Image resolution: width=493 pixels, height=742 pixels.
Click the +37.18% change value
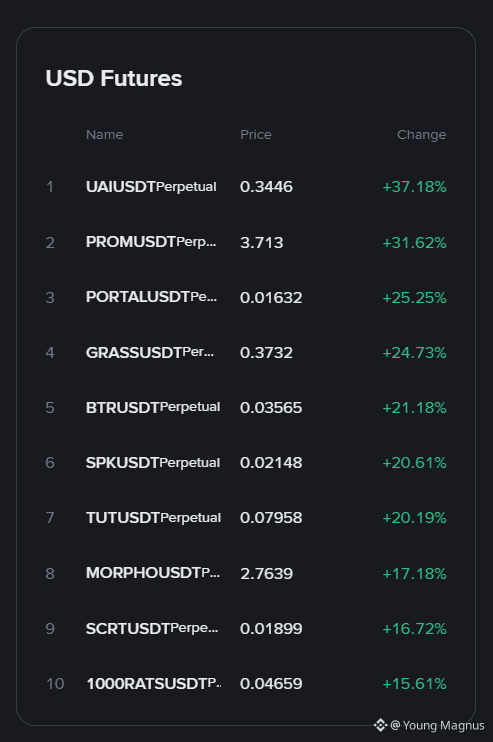[x=414, y=187]
